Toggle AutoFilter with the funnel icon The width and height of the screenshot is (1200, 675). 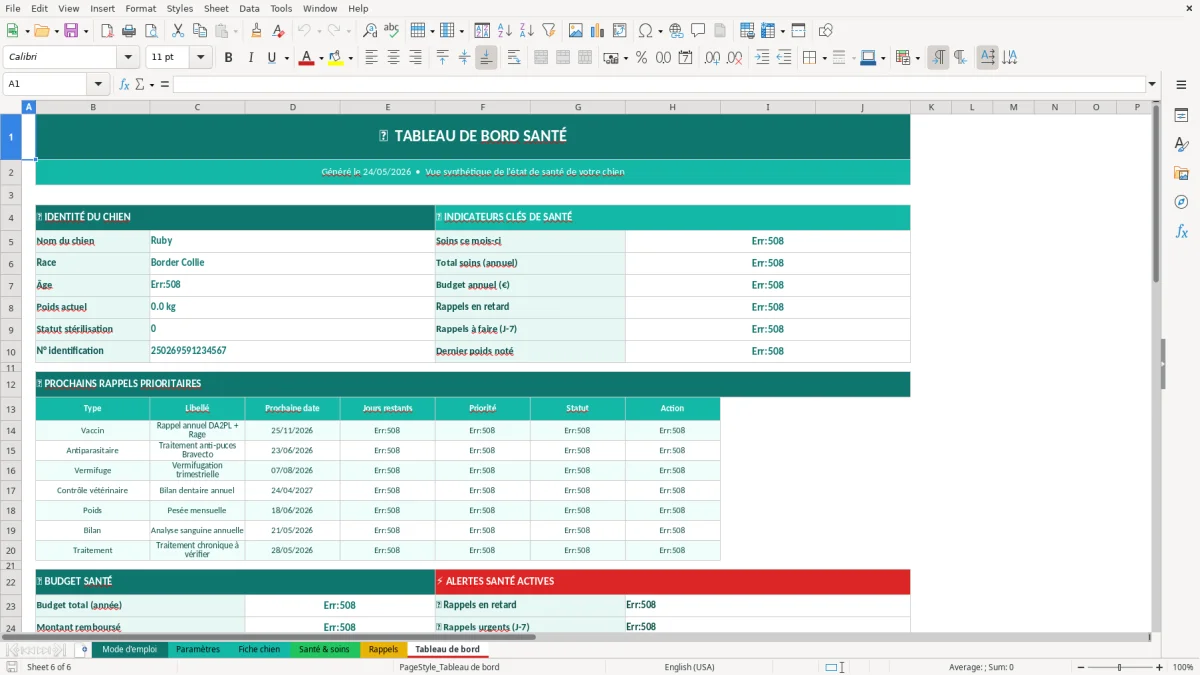pos(549,31)
